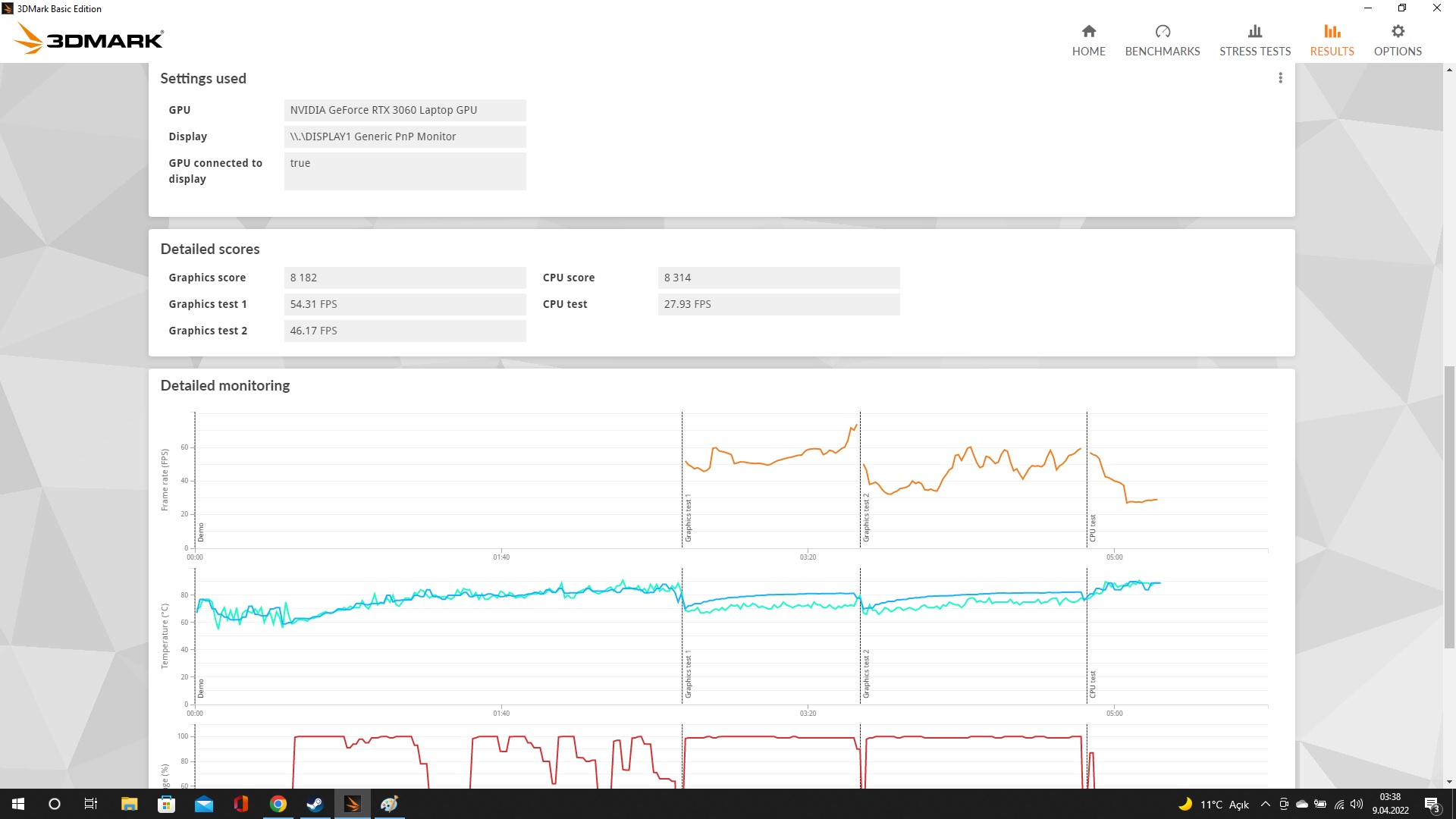Open Task View on taskbar
1456x819 pixels.
pyautogui.click(x=91, y=804)
